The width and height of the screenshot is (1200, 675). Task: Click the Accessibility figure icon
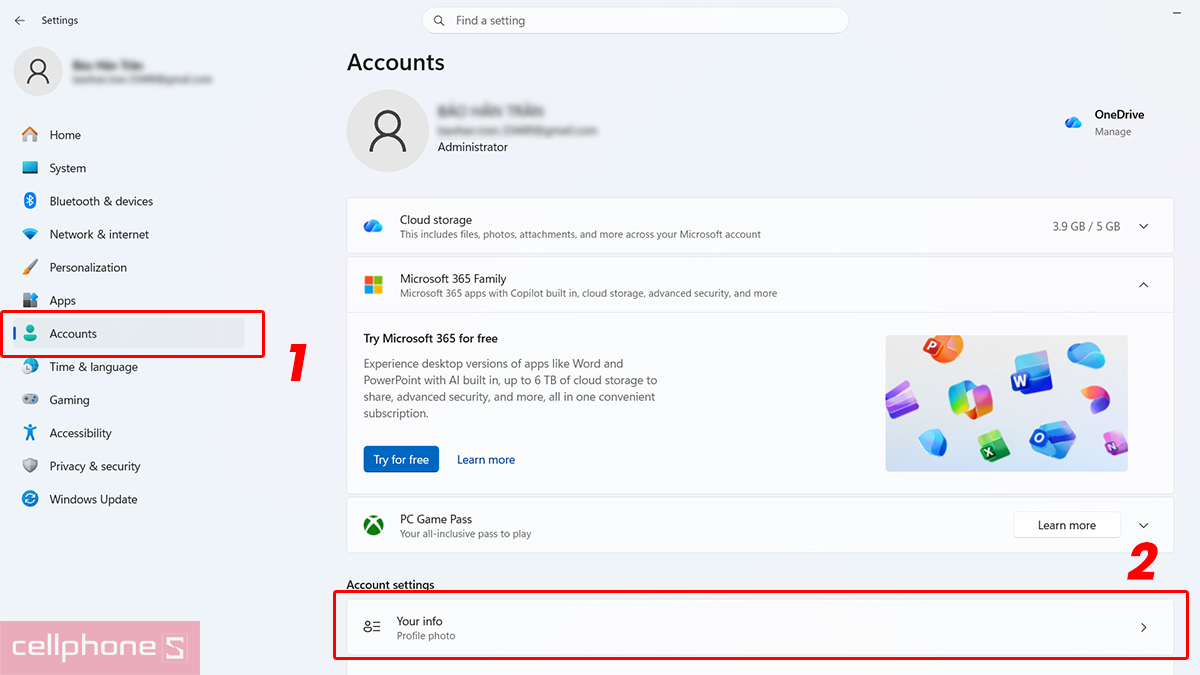tap(30, 432)
